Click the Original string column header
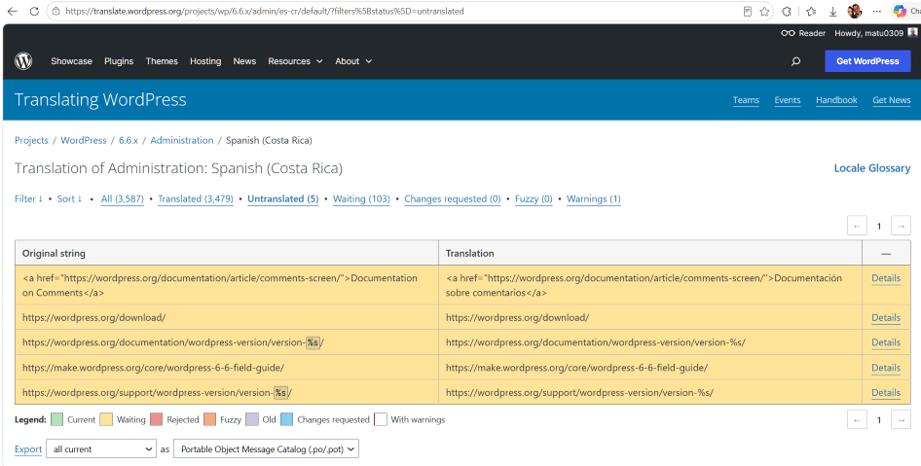 [227, 253]
